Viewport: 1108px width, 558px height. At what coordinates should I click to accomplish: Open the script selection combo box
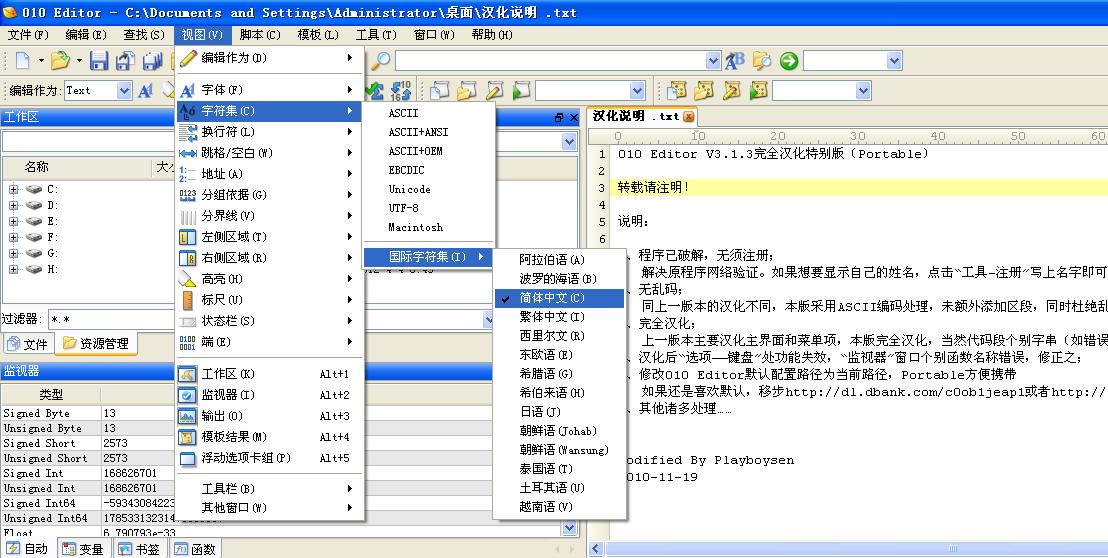pyautogui.click(x=590, y=90)
